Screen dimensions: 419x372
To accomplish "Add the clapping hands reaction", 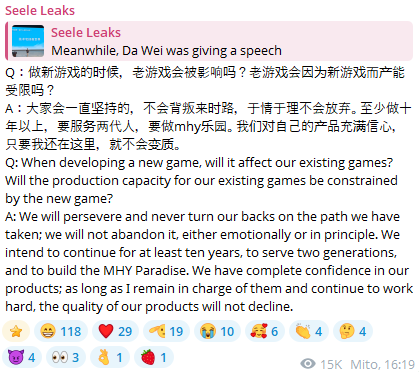I will (309, 331).
